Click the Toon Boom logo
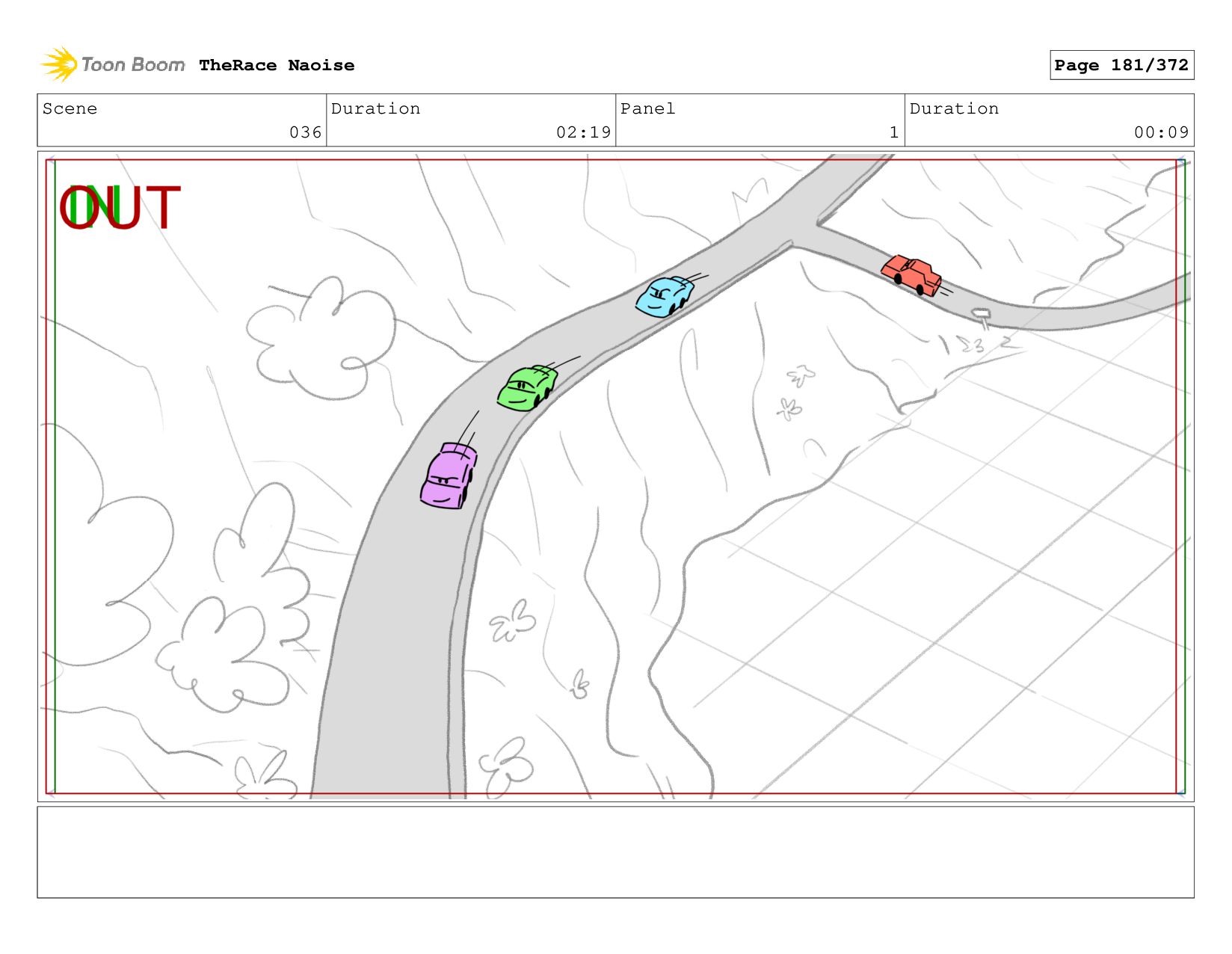Image resolution: width=1232 pixels, height=954 pixels. point(113,65)
